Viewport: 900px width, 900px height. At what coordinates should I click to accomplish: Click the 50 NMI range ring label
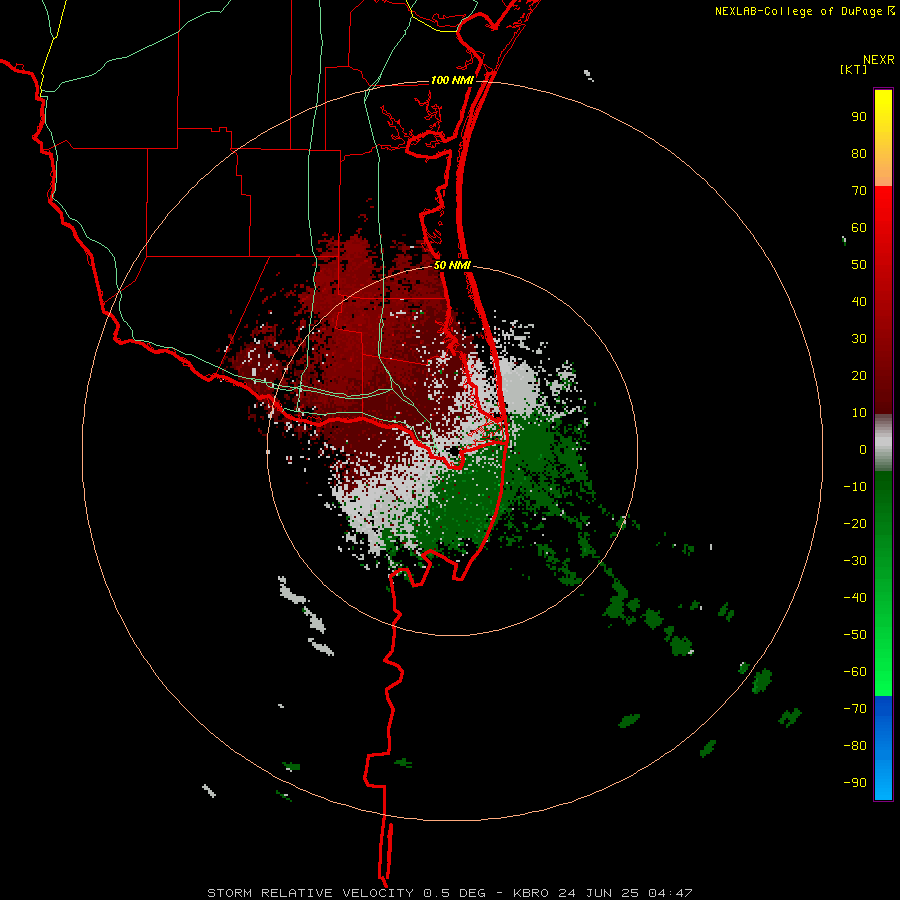coord(452,265)
